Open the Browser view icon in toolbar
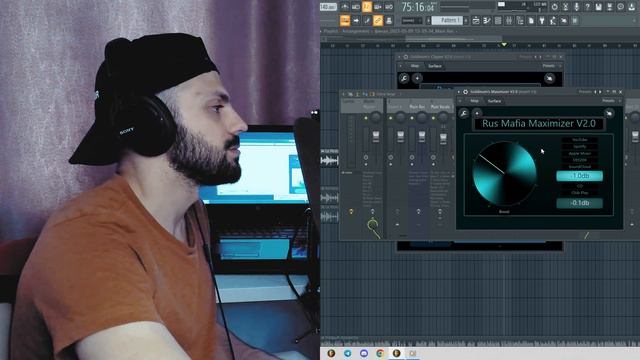Viewport: 640px width, 360px height. tap(520, 20)
